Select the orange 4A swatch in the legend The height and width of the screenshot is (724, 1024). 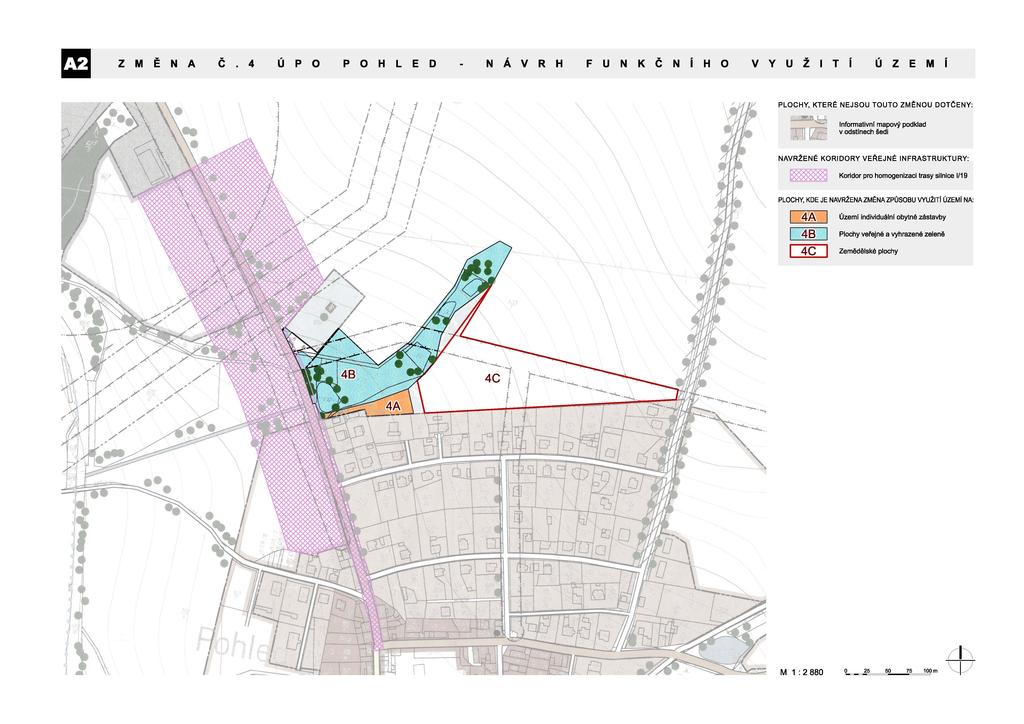[x=808, y=217]
